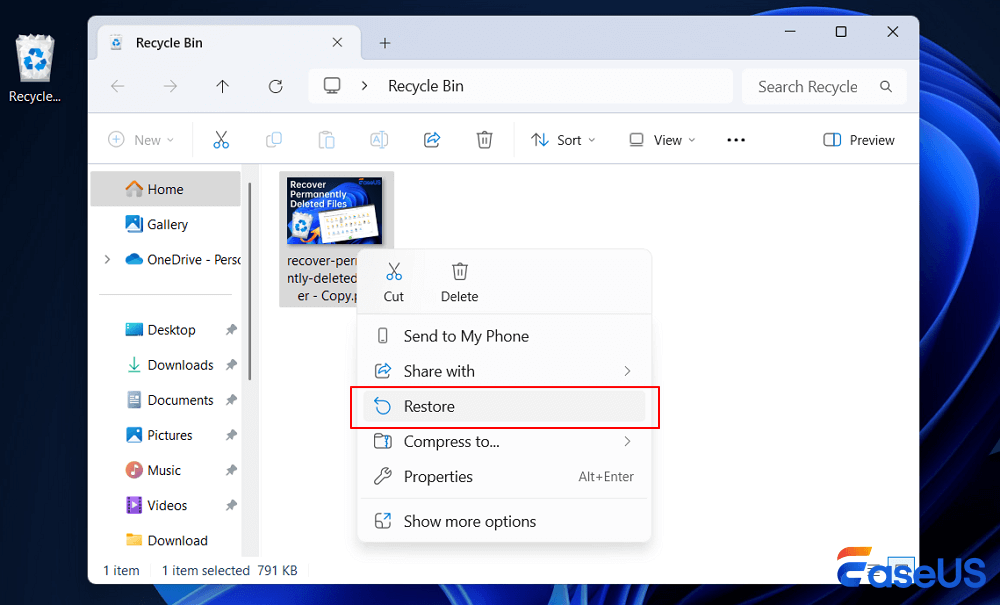
Task: Open the Recycle Bin icon on the desktop
Action: (x=34, y=55)
